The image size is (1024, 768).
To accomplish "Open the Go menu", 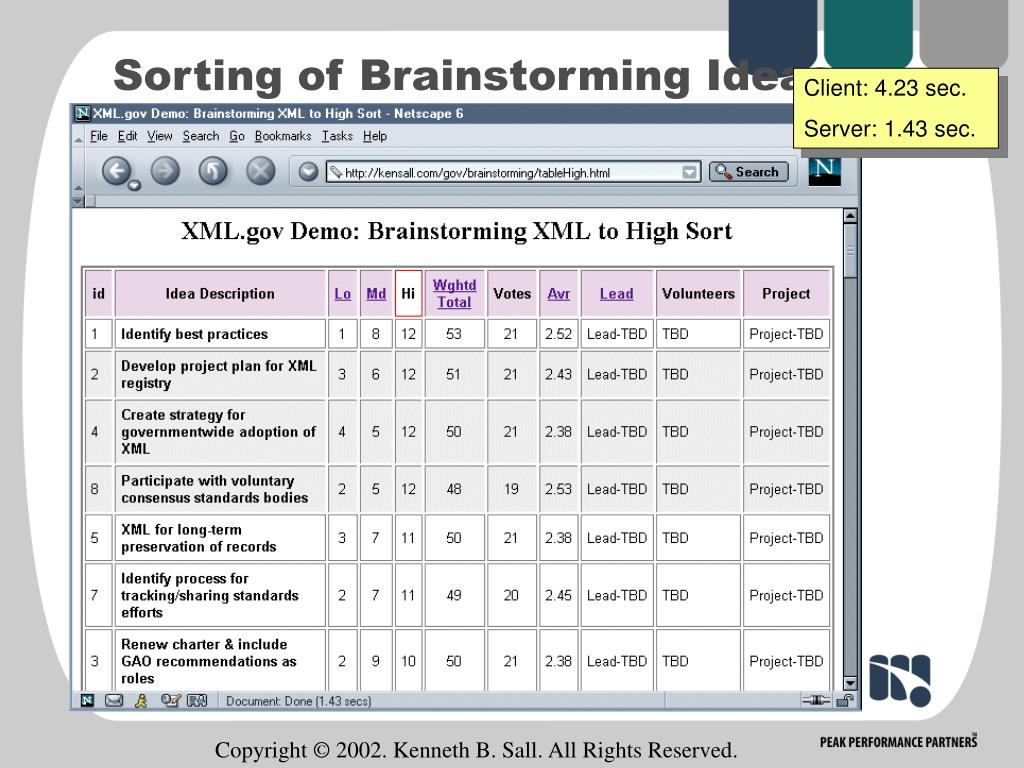I will [x=236, y=136].
